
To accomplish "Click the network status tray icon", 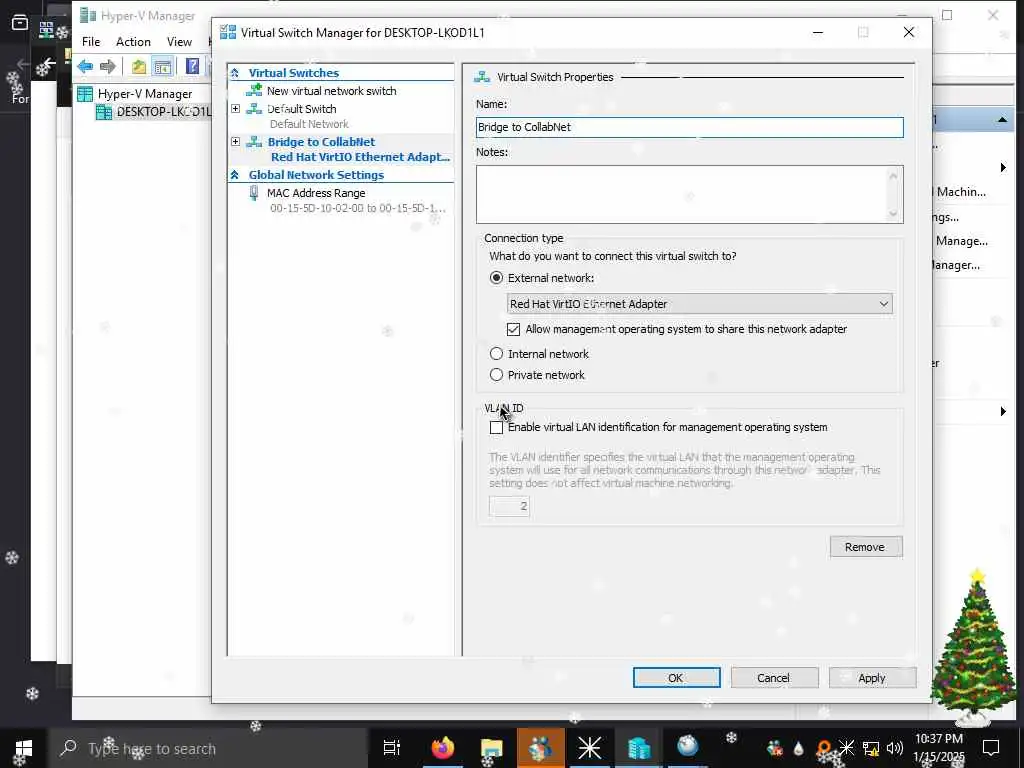I will [x=871, y=748].
